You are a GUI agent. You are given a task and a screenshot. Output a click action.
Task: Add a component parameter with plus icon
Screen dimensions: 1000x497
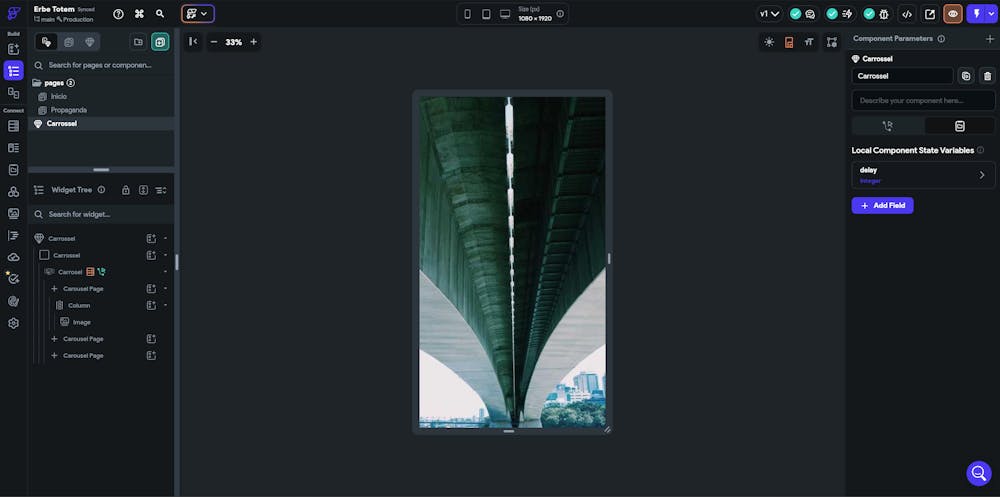(990, 39)
